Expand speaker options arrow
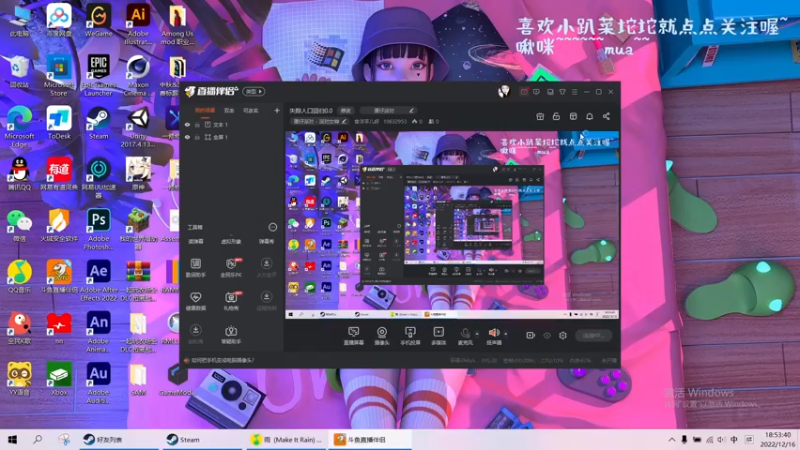This screenshot has height=450, width=800. (506, 334)
